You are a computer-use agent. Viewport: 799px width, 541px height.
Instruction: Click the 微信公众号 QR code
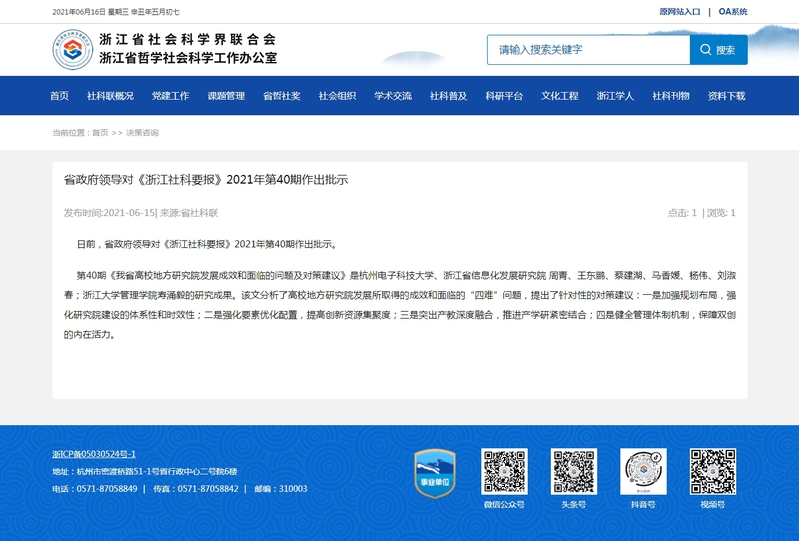point(504,471)
